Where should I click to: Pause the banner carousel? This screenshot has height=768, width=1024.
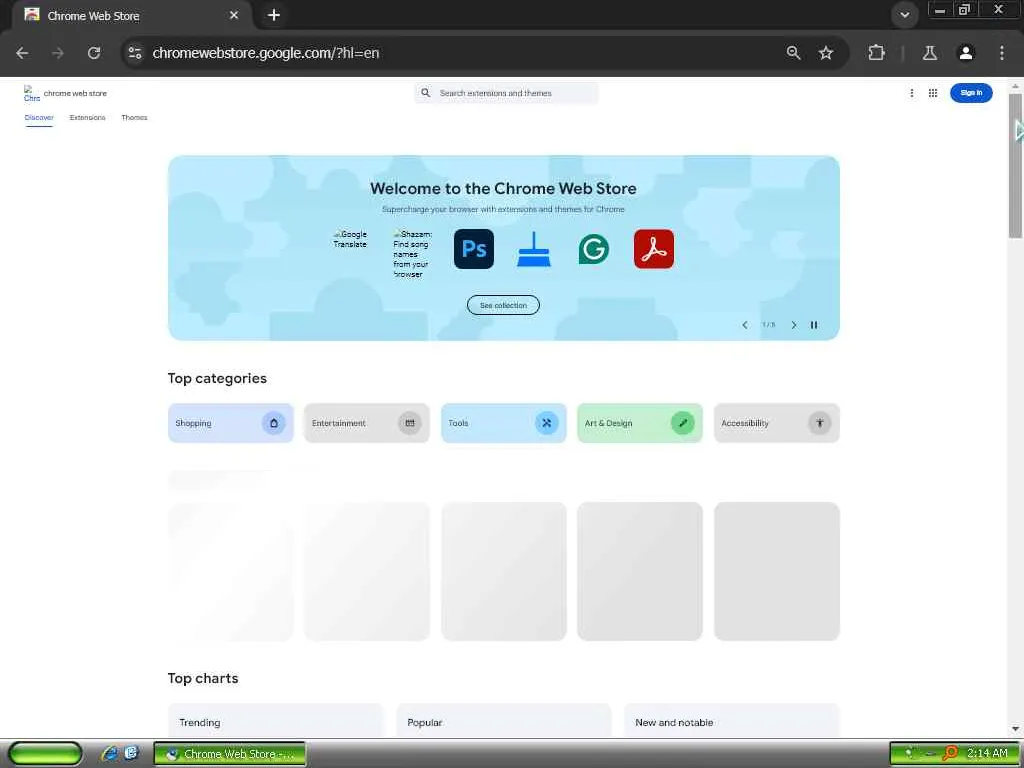pyautogui.click(x=814, y=325)
